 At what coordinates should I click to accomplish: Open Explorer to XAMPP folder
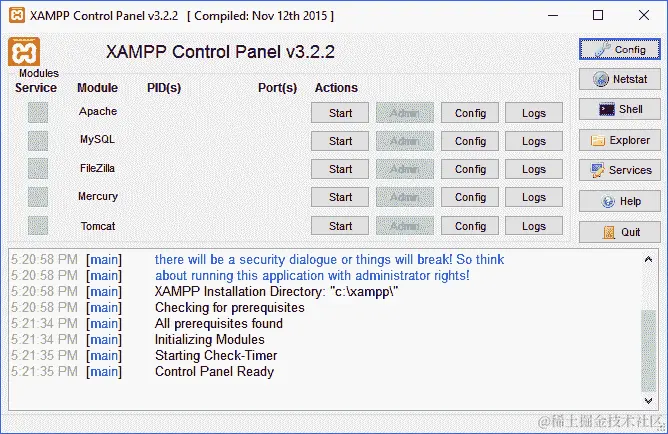pos(619,140)
